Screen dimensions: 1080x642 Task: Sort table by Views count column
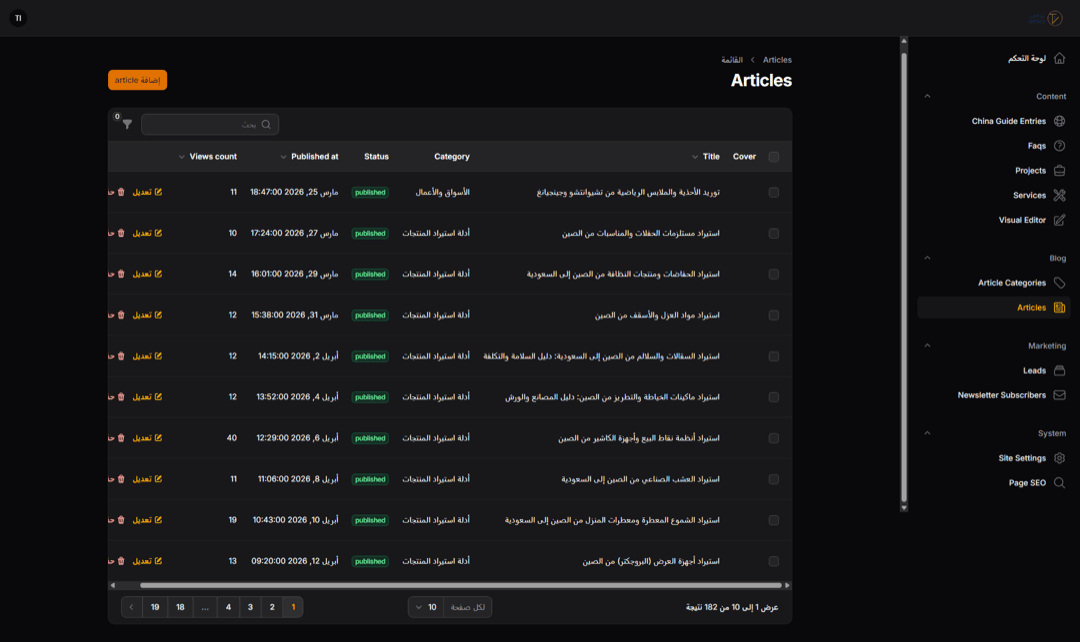[x=207, y=157]
